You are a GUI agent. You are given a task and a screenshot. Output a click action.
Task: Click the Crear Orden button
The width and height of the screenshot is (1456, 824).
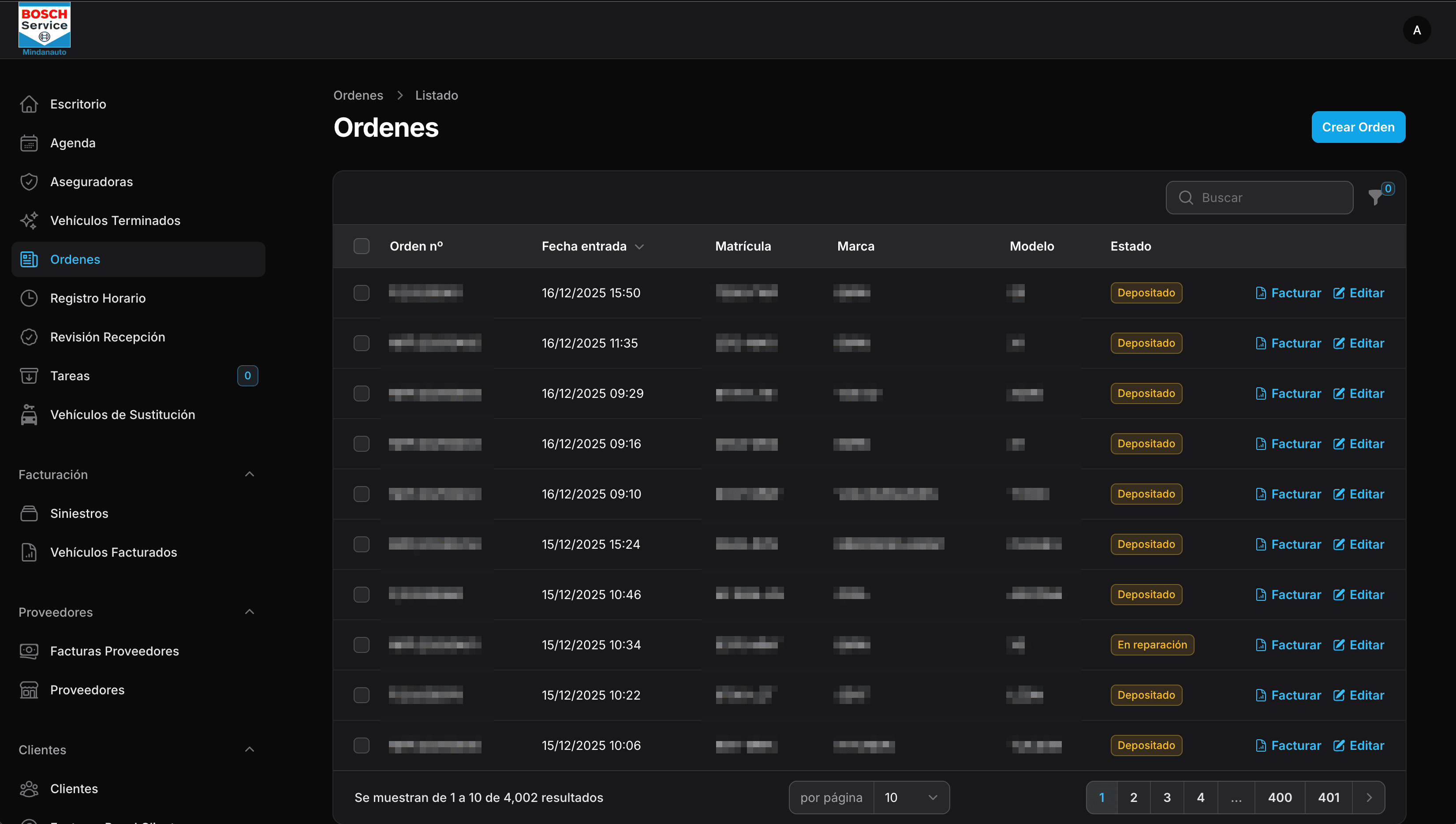pos(1358,127)
